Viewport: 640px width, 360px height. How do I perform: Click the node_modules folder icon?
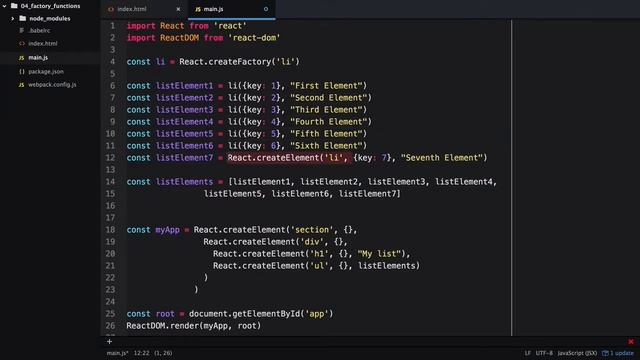[x=23, y=18]
